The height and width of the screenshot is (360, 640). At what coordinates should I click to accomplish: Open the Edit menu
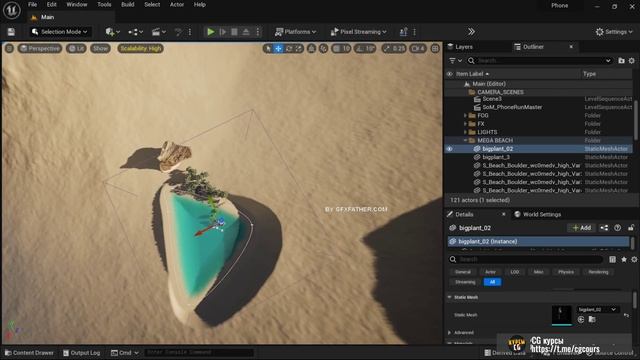pos(51,4)
